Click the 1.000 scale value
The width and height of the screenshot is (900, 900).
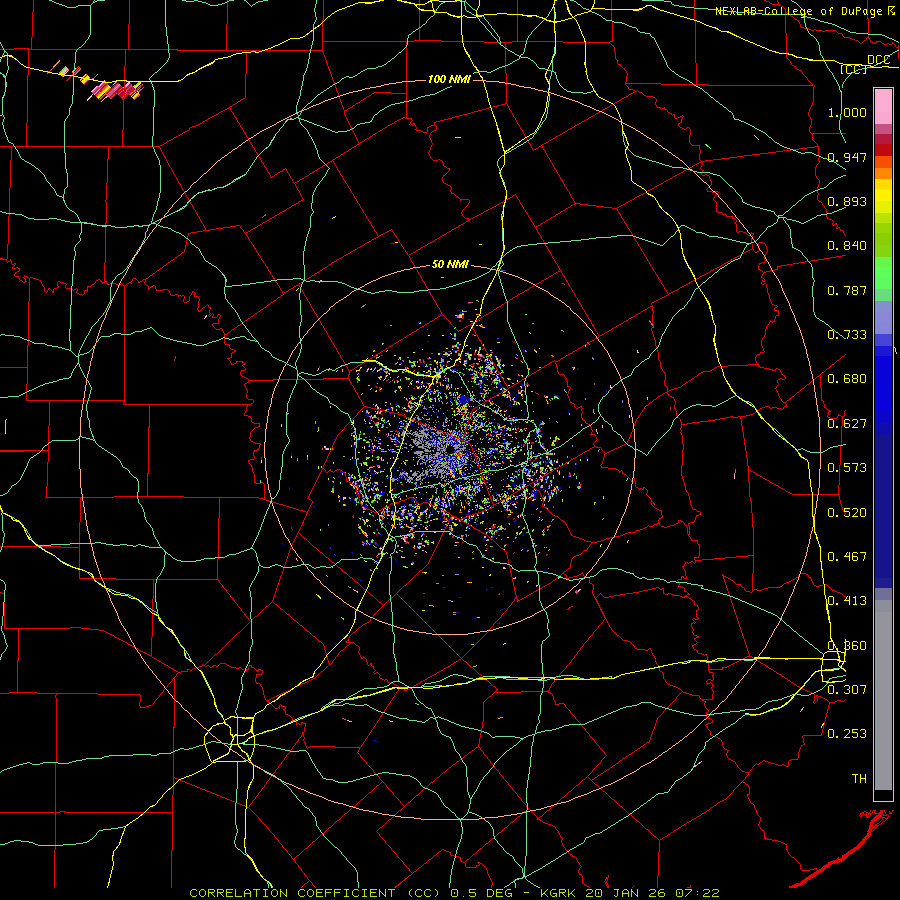847,112
